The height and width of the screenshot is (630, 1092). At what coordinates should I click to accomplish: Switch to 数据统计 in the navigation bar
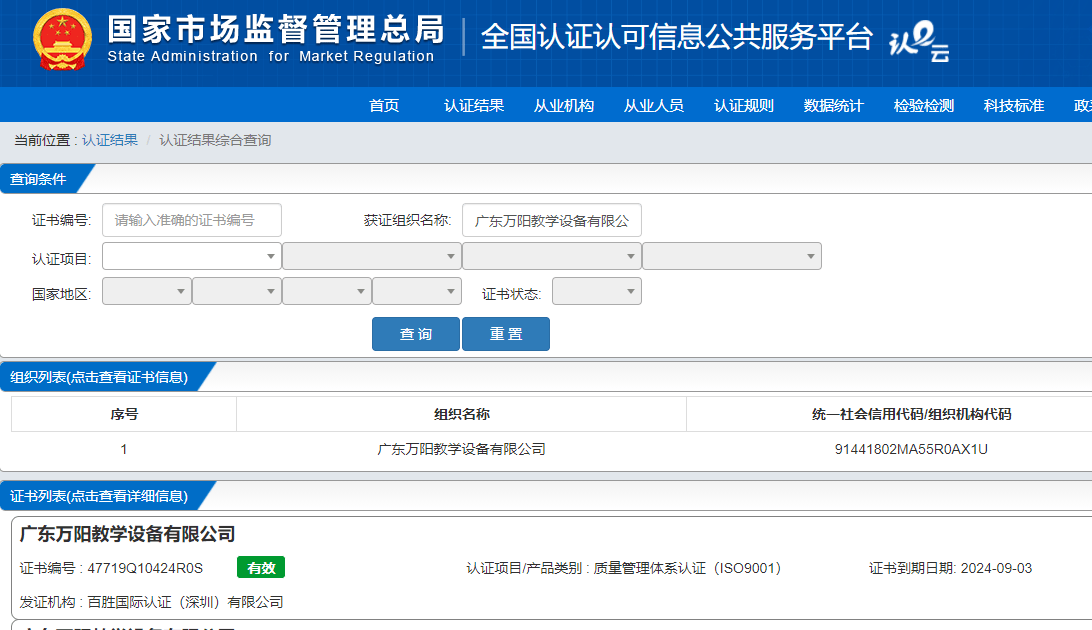(x=834, y=106)
